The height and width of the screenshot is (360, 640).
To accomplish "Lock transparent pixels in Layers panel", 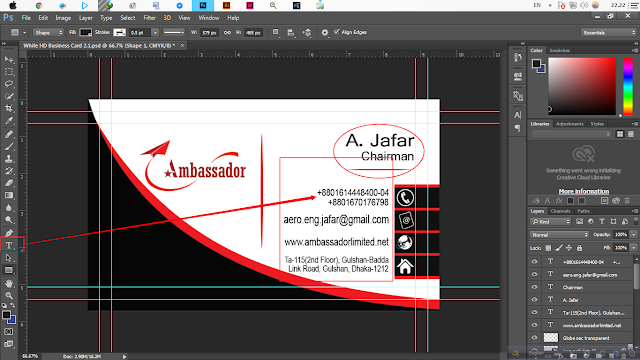I will [x=548, y=248].
